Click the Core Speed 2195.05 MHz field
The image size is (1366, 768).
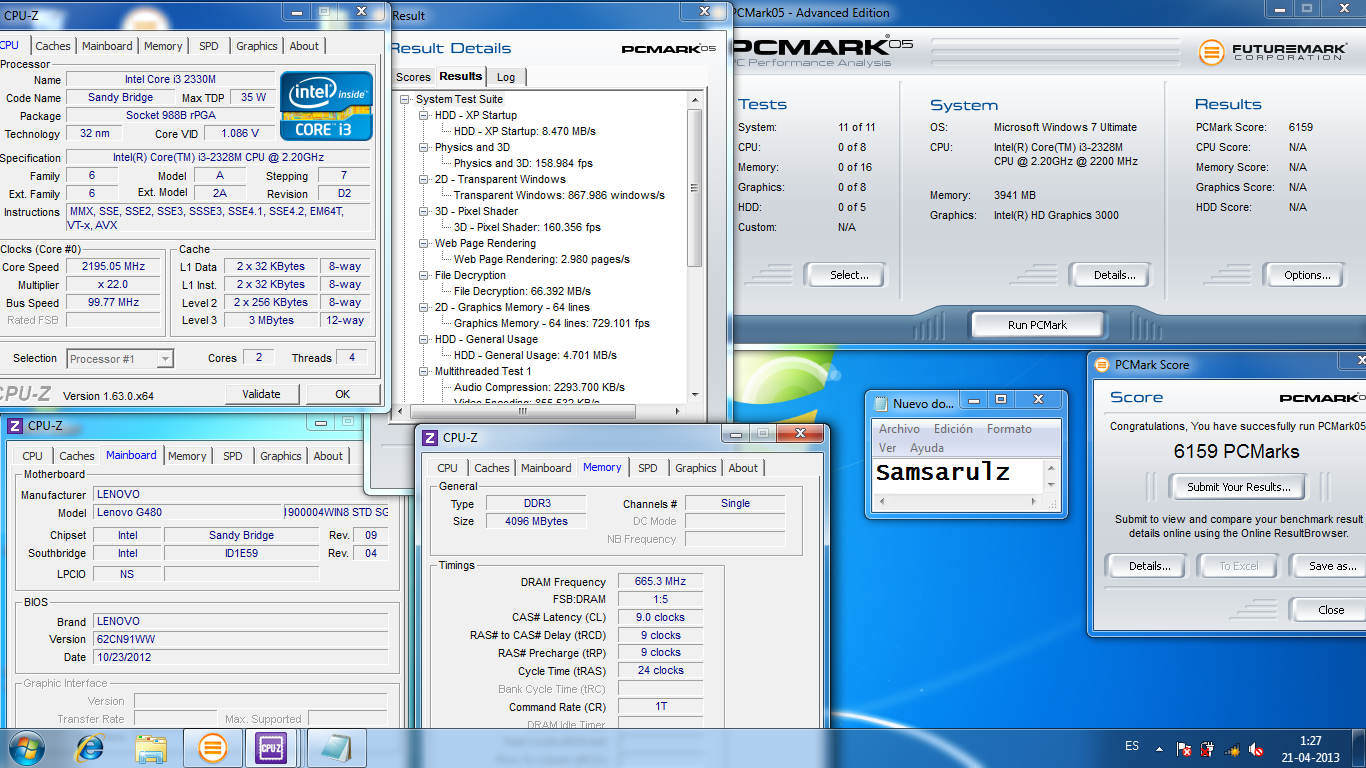coord(114,267)
